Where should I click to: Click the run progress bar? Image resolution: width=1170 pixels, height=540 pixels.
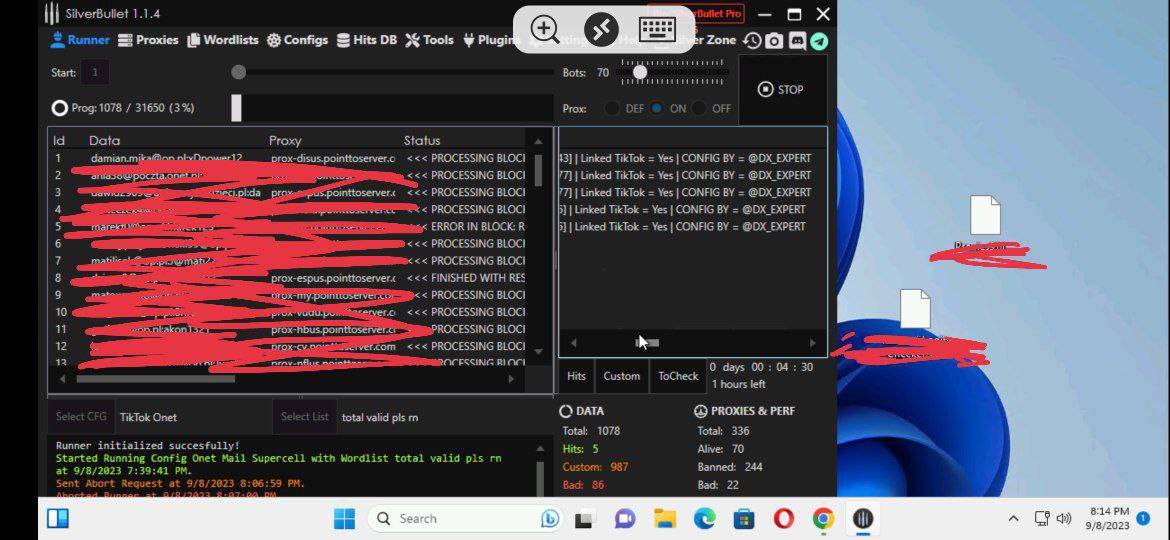392,108
